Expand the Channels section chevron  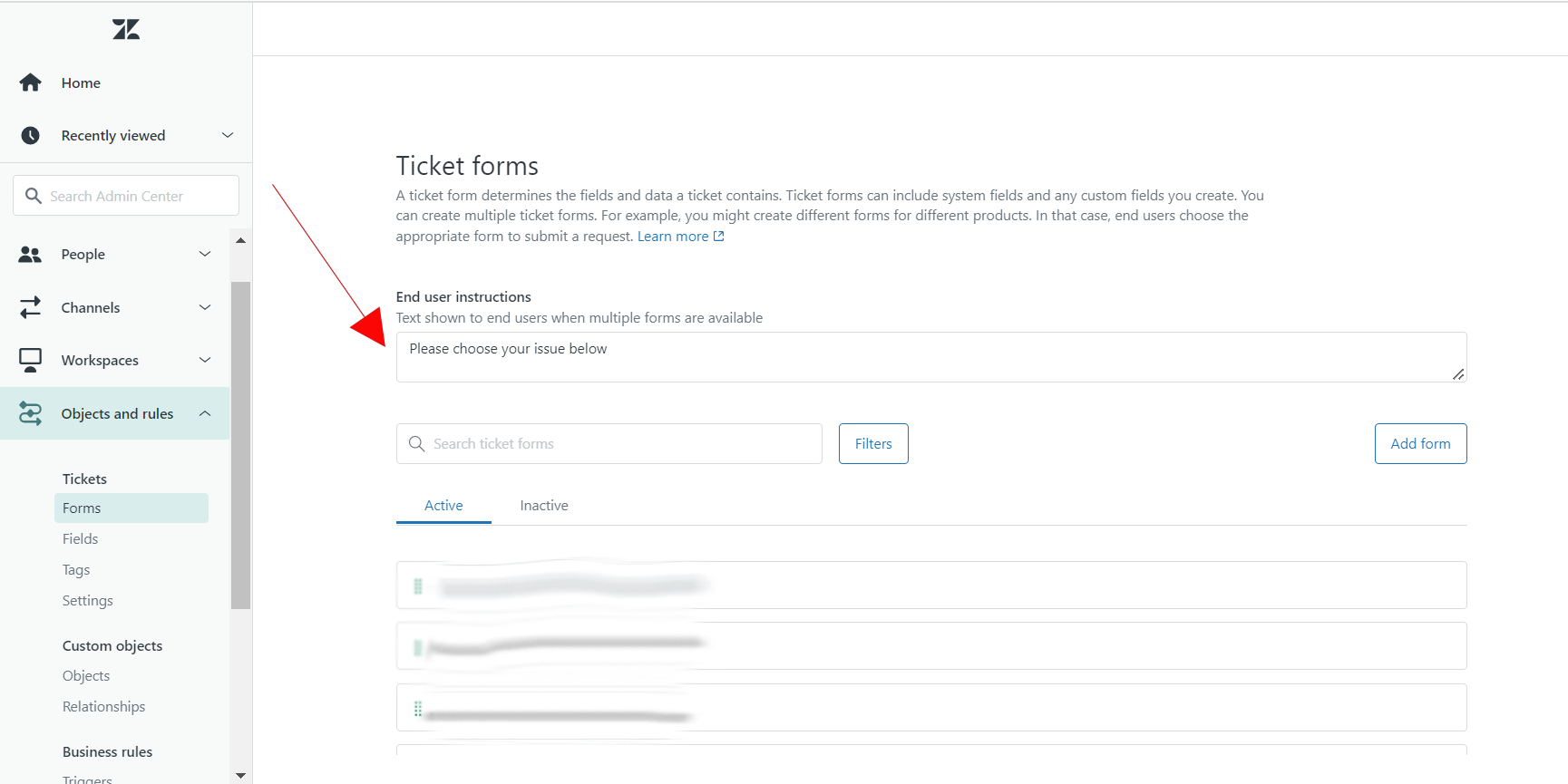coord(205,308)
